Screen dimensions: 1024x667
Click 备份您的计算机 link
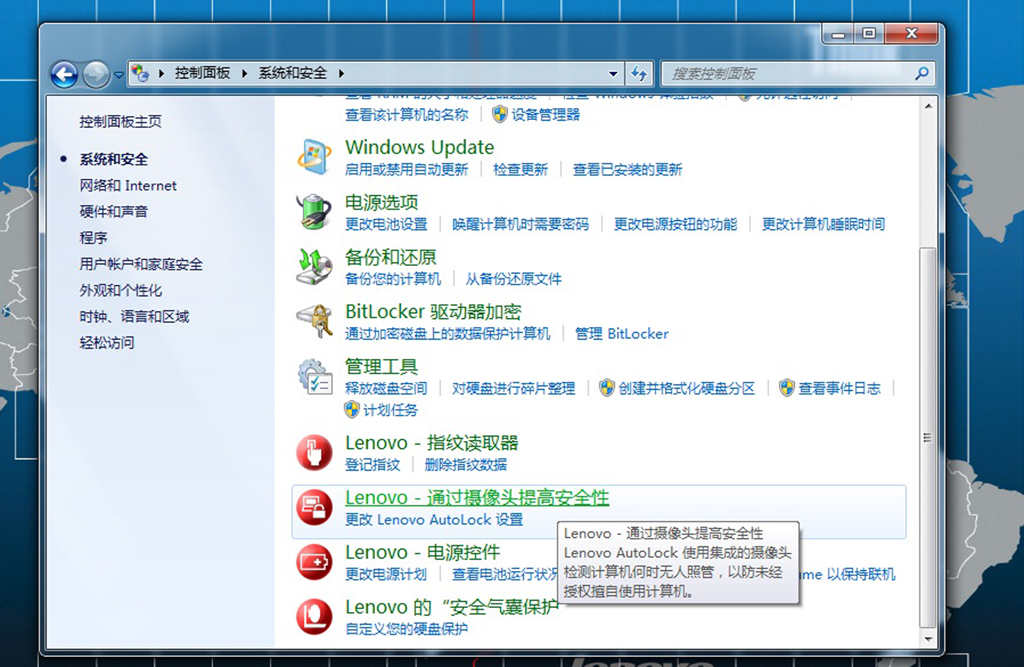[392, 279]
